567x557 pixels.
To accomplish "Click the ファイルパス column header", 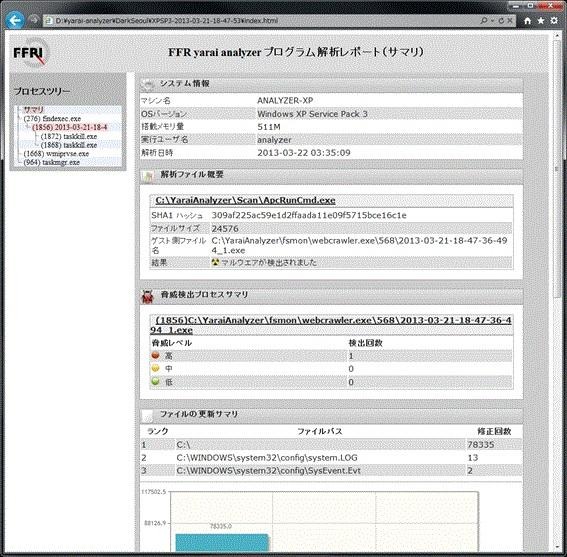I will 320,431.
